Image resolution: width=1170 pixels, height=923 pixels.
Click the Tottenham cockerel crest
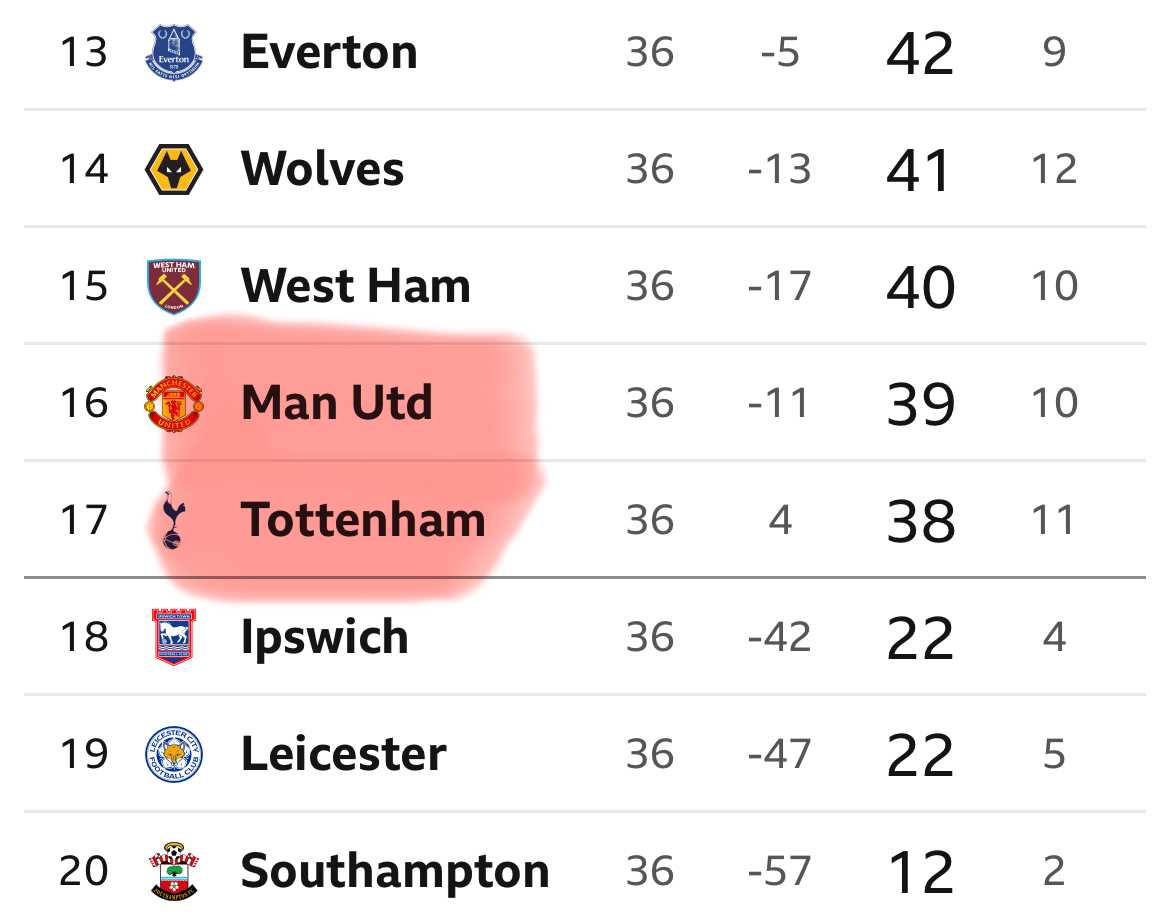click(x=173, y=520)
